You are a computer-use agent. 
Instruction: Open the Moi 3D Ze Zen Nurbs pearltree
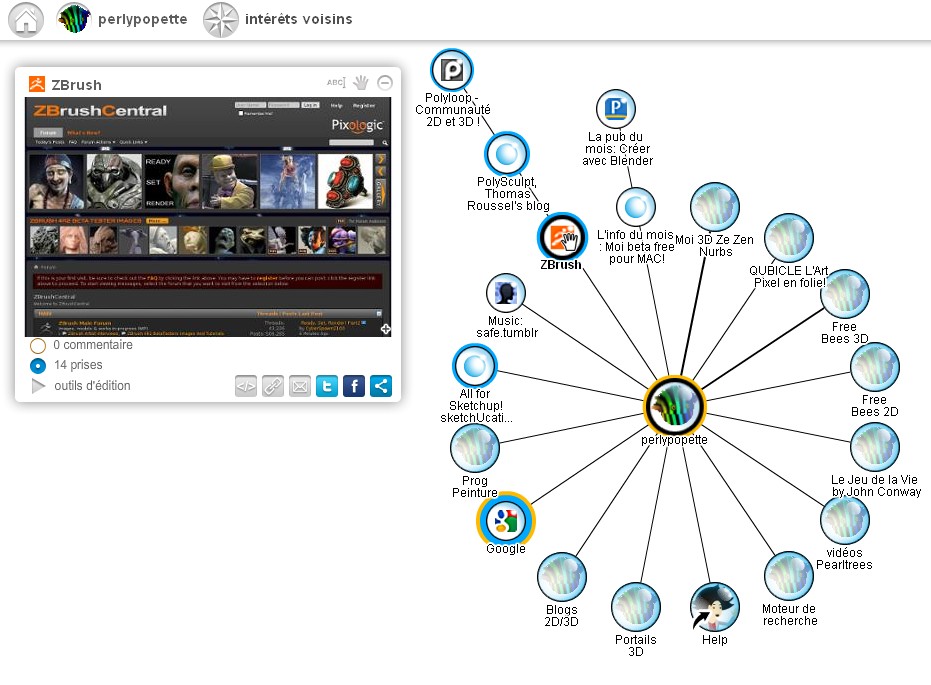click(x=714, y=207)
